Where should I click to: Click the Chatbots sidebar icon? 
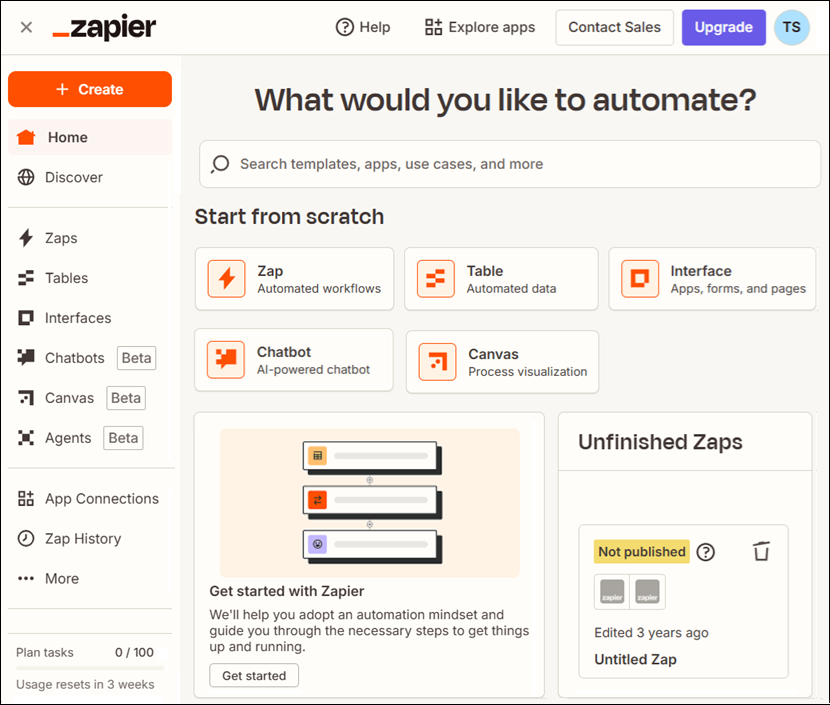click(x=26, y=357)
